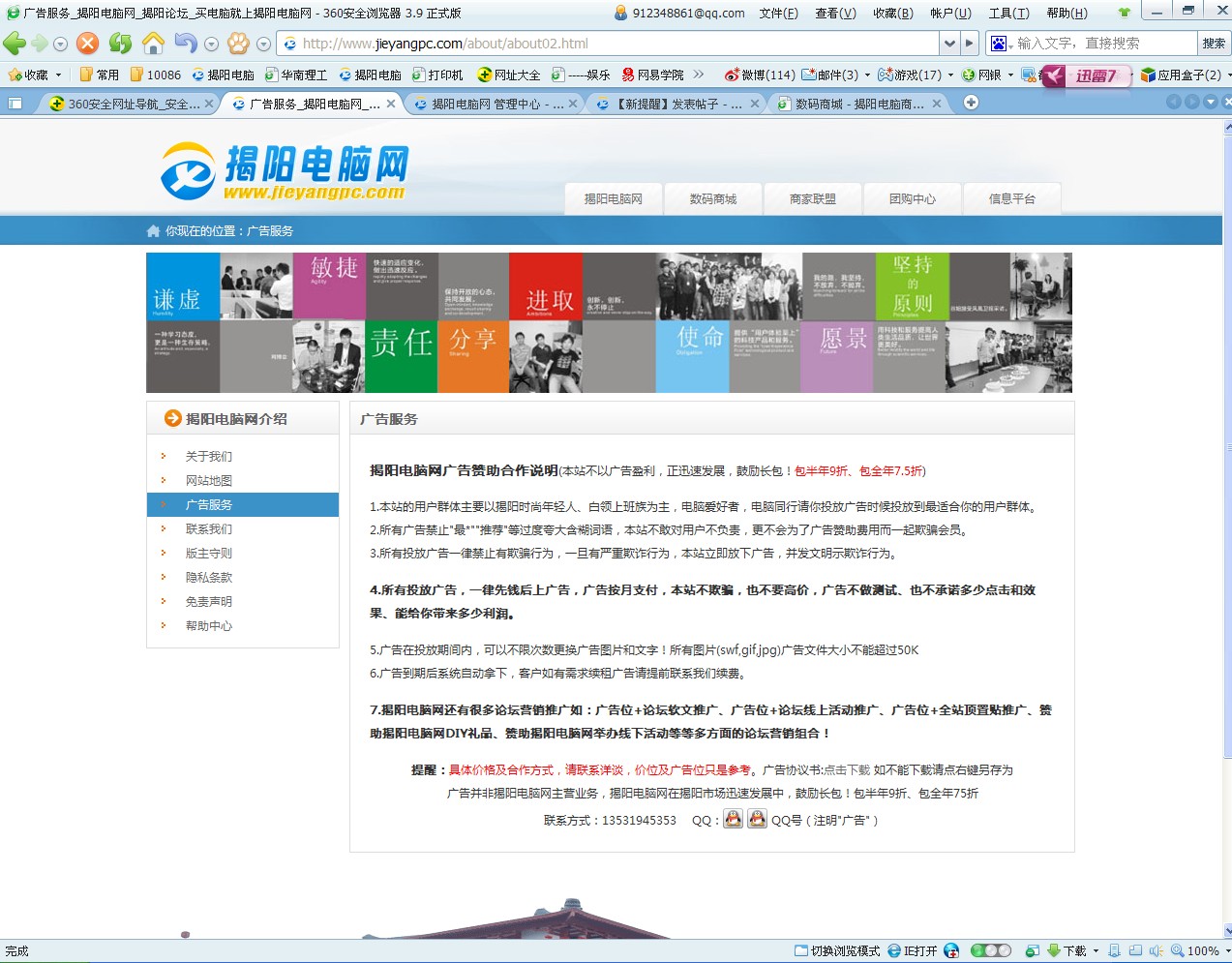The image size is (1232, 963).
Task: Expand the bookmarks overflow chevron
Action: pyautogui.click(x=699, y=75)
